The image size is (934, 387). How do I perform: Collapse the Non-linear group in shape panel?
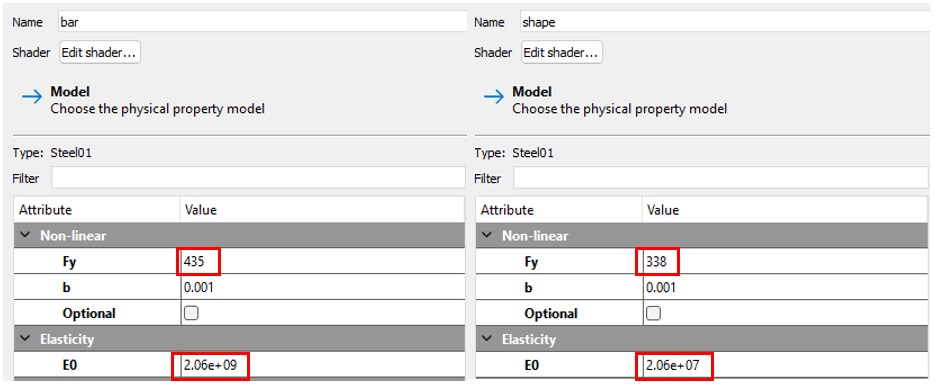click(x=487, y=236)
